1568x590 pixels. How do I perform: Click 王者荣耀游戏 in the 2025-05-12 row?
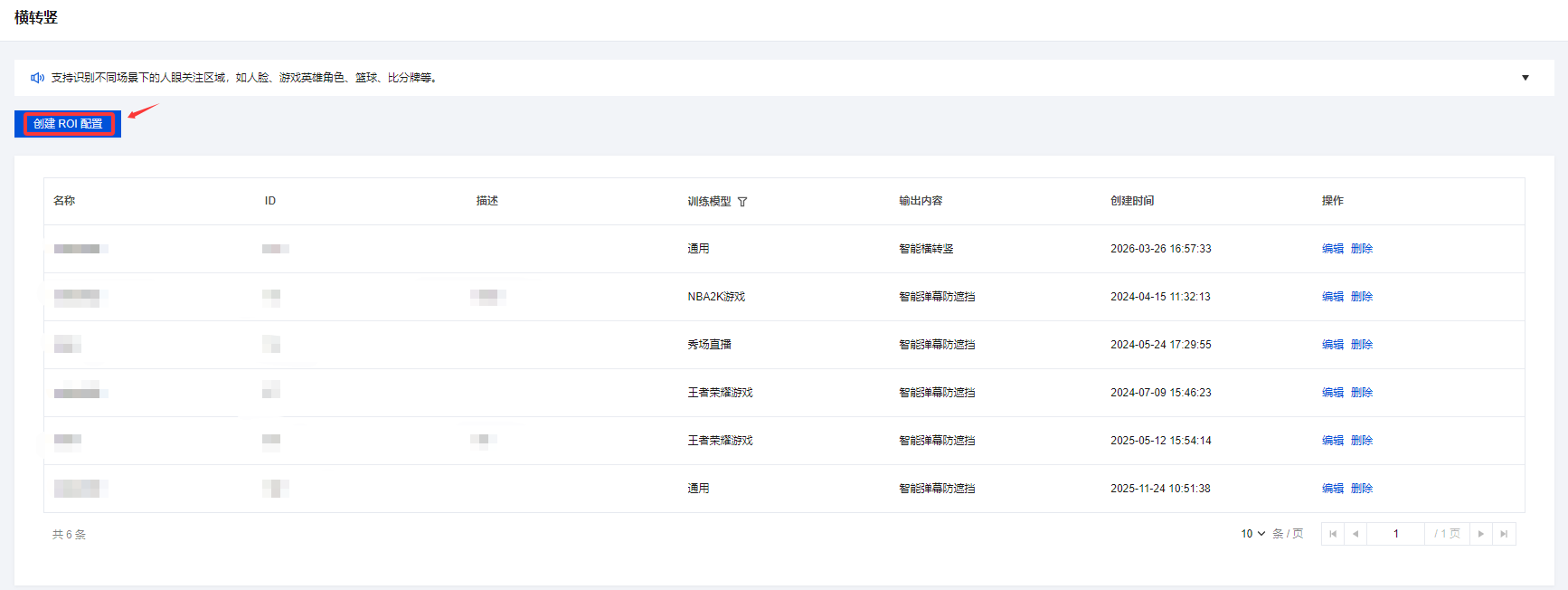click(x=720, y=441)
